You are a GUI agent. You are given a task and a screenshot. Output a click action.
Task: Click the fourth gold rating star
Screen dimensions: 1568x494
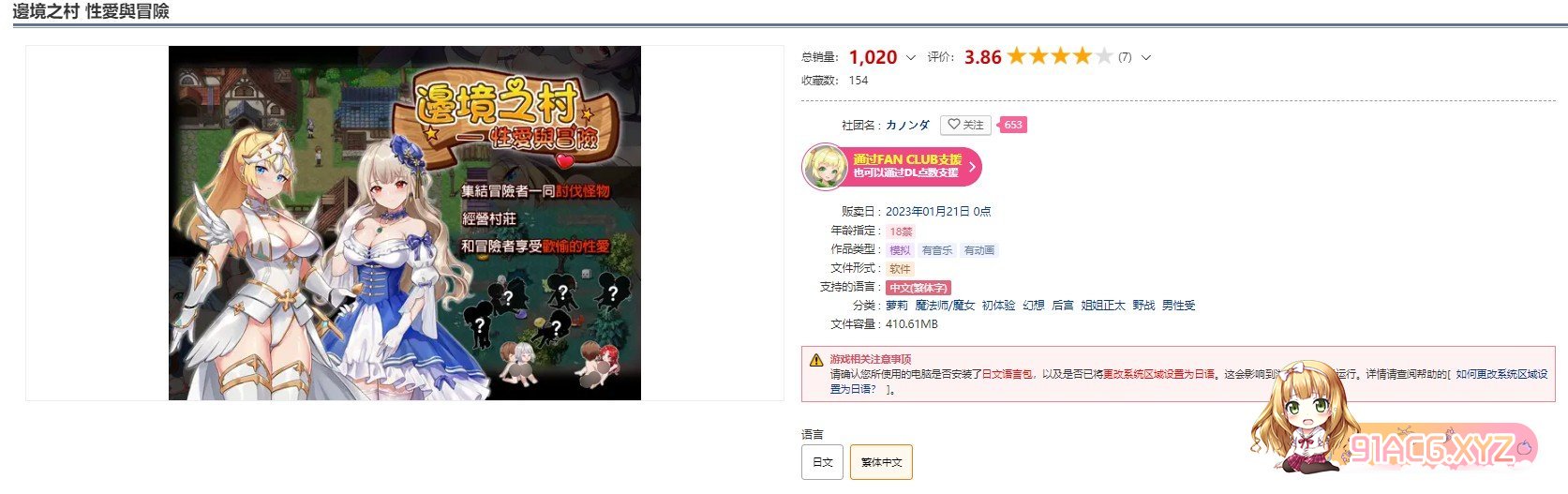1083,56
